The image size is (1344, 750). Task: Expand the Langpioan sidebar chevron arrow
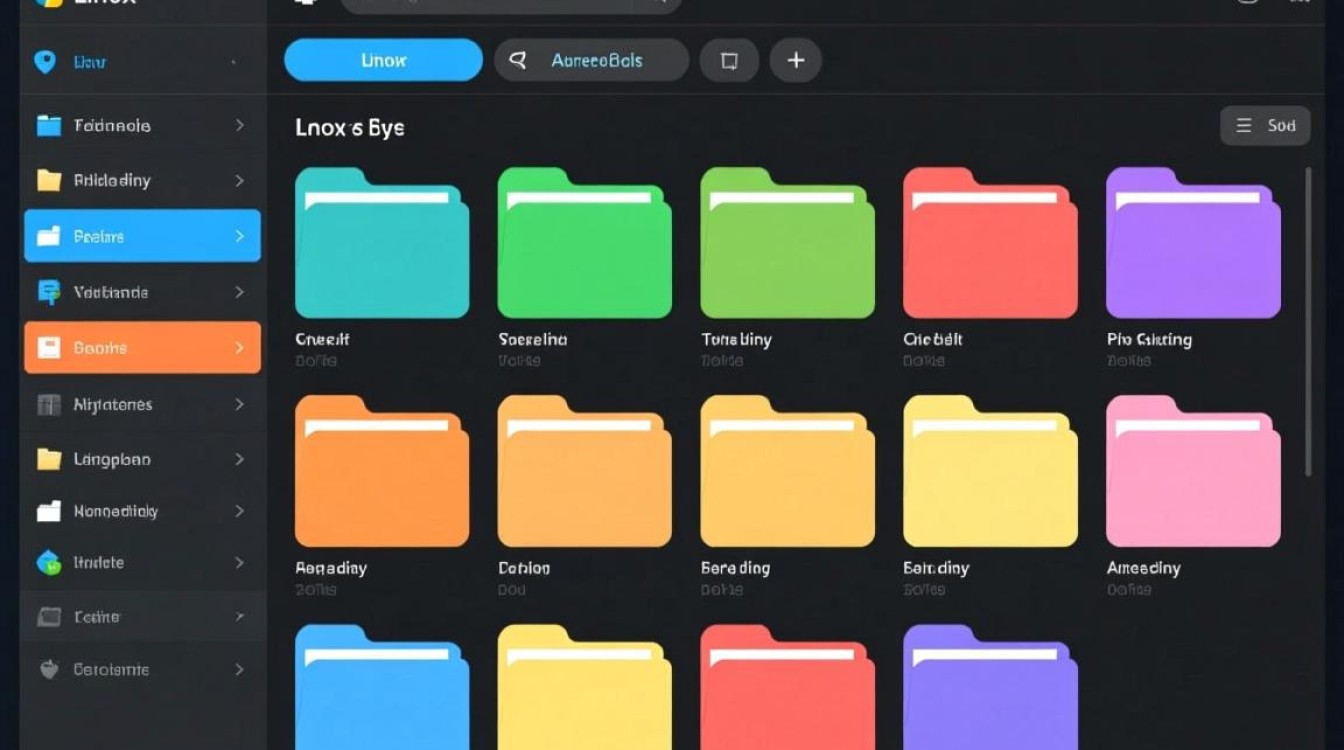239,459
